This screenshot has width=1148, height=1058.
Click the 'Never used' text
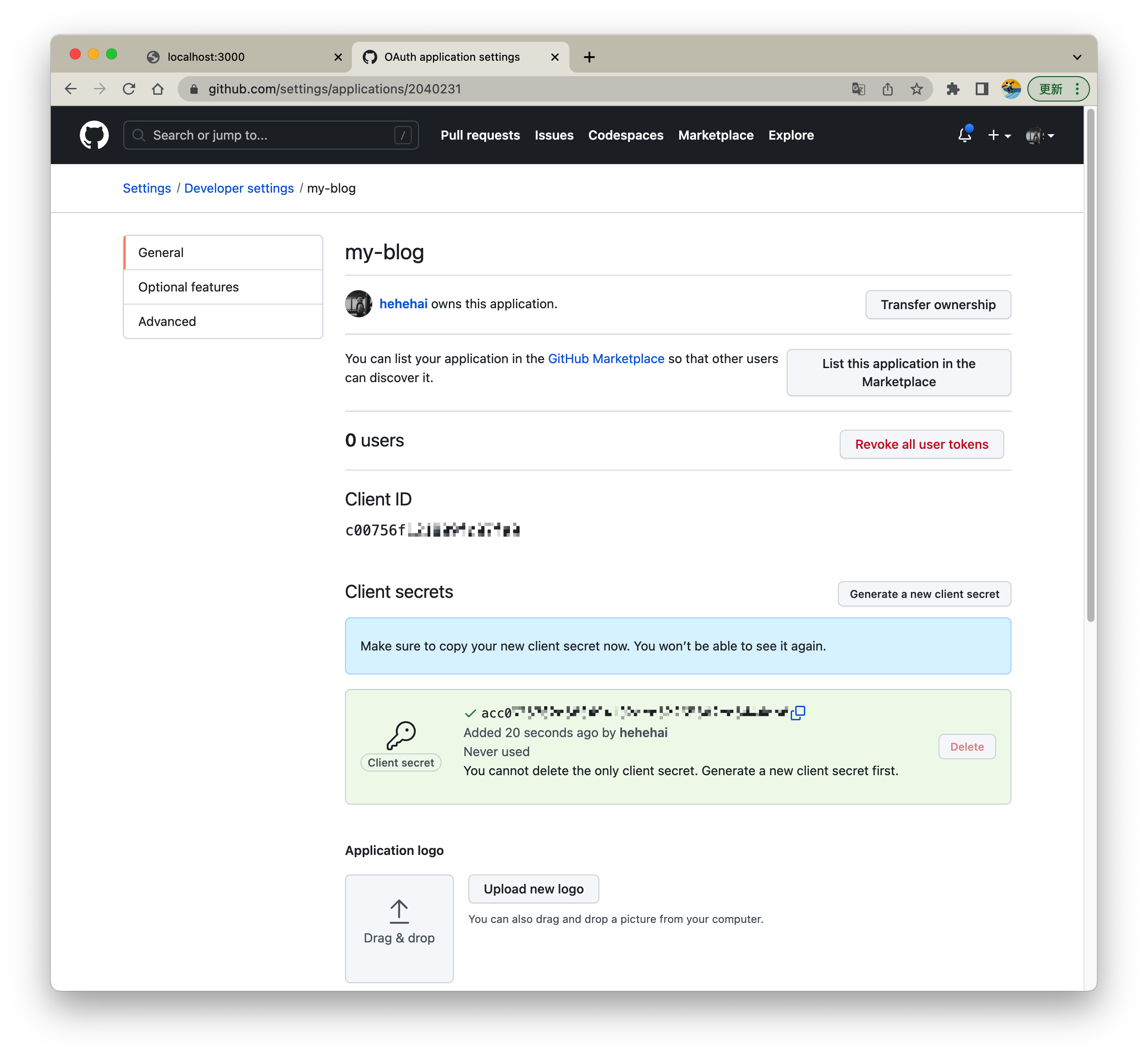[x=496, y=752]
